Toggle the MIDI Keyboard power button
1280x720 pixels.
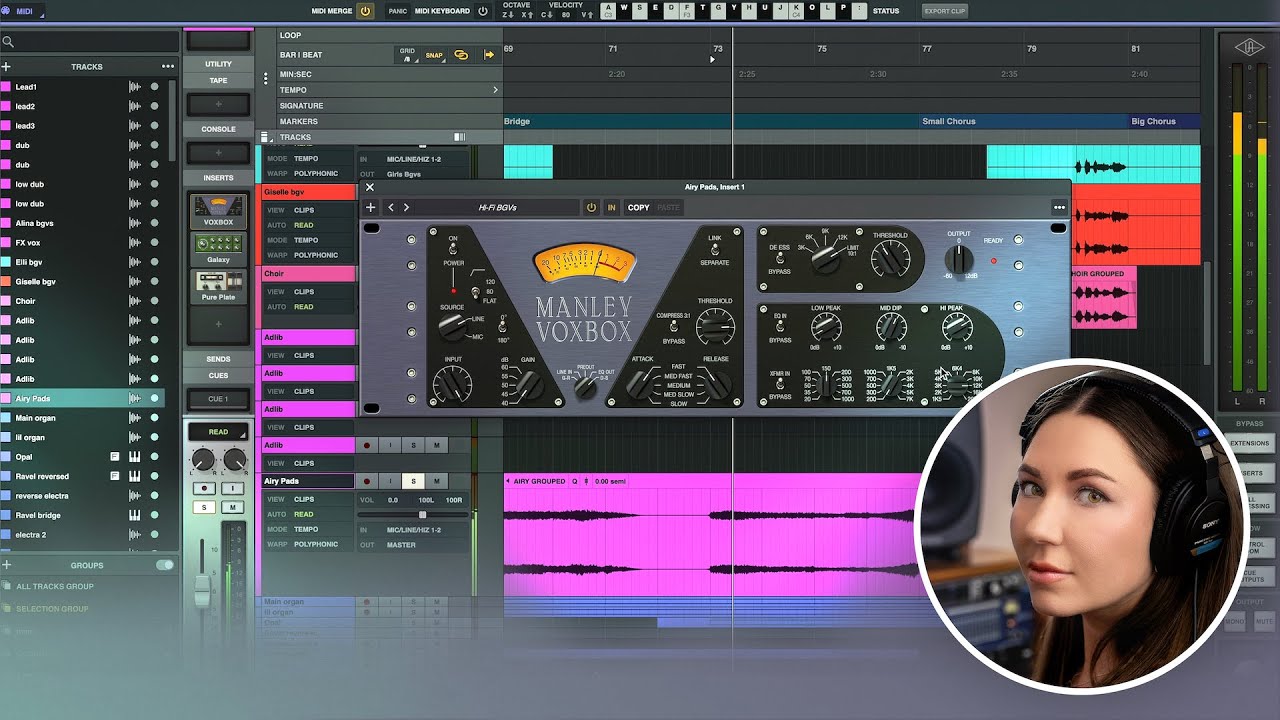pyautogui.click(x=483, y=11)
